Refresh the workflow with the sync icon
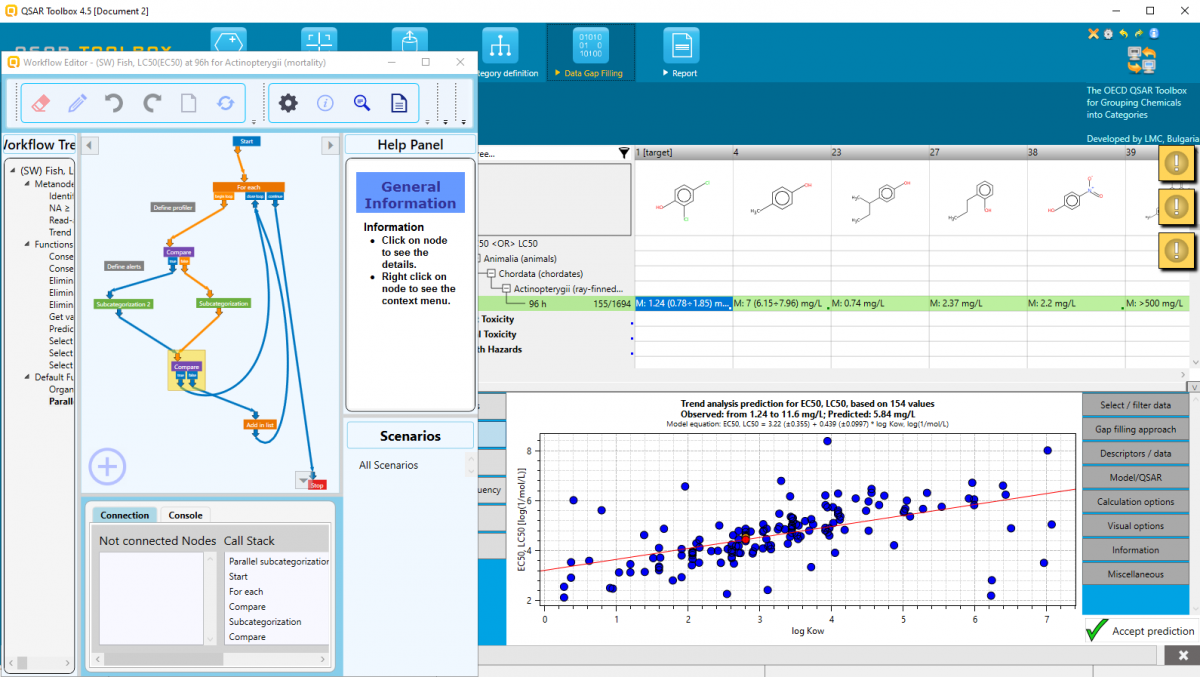The height and width of the screenshot is (677, 1200). tap(224, 102)
